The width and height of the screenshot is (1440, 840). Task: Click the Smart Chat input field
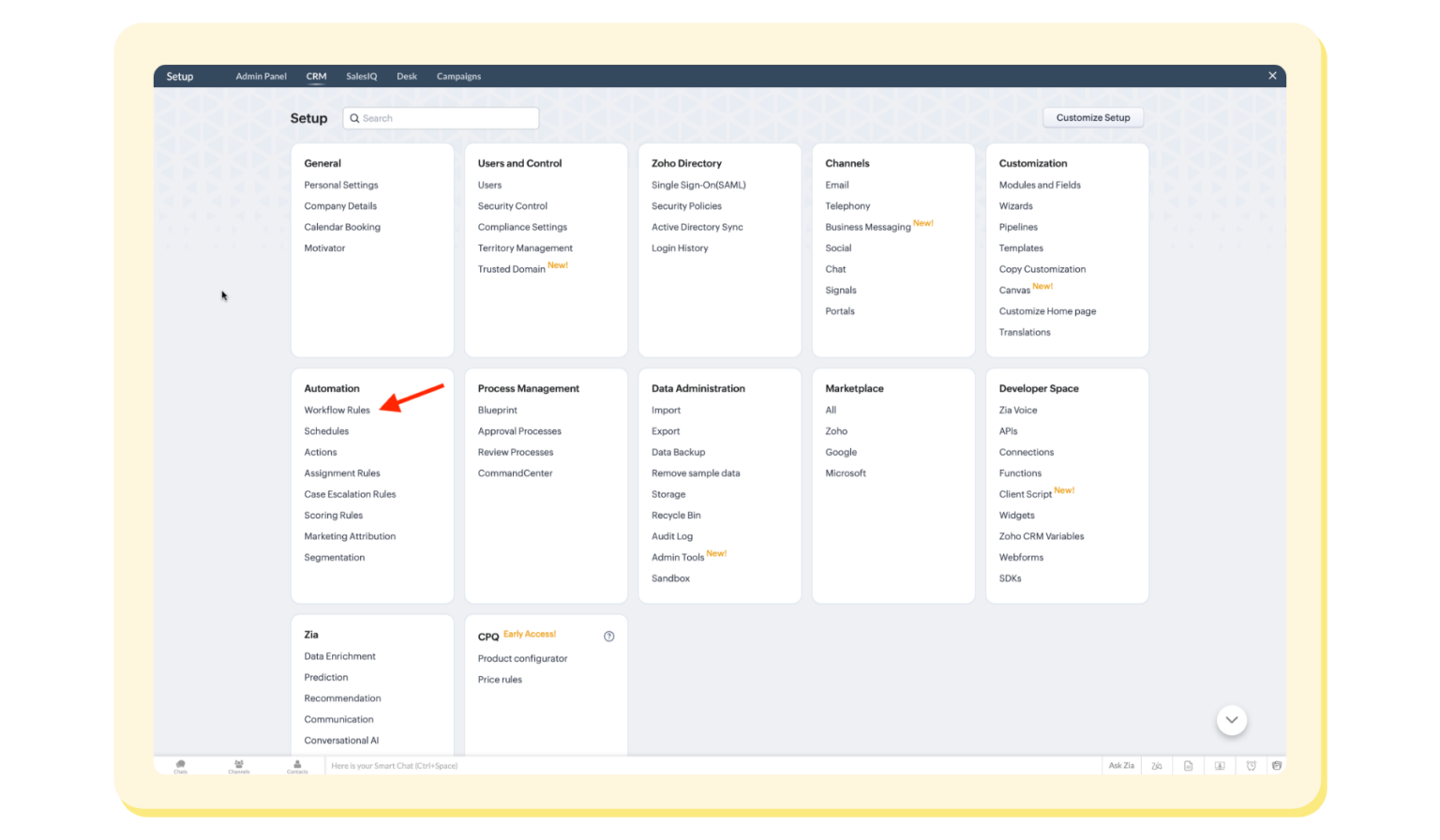[562, 765]
